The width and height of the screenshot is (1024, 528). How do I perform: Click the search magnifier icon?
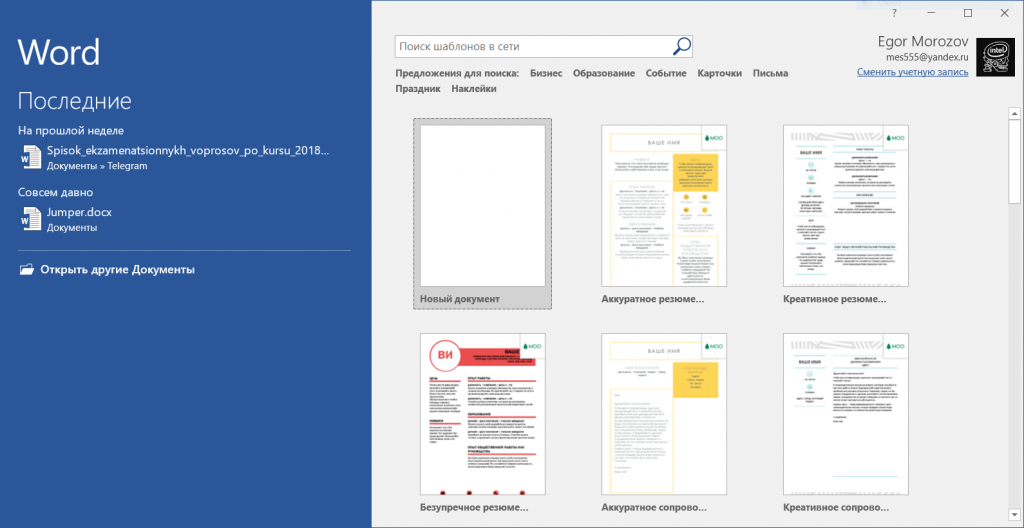(x=681, y=46)
